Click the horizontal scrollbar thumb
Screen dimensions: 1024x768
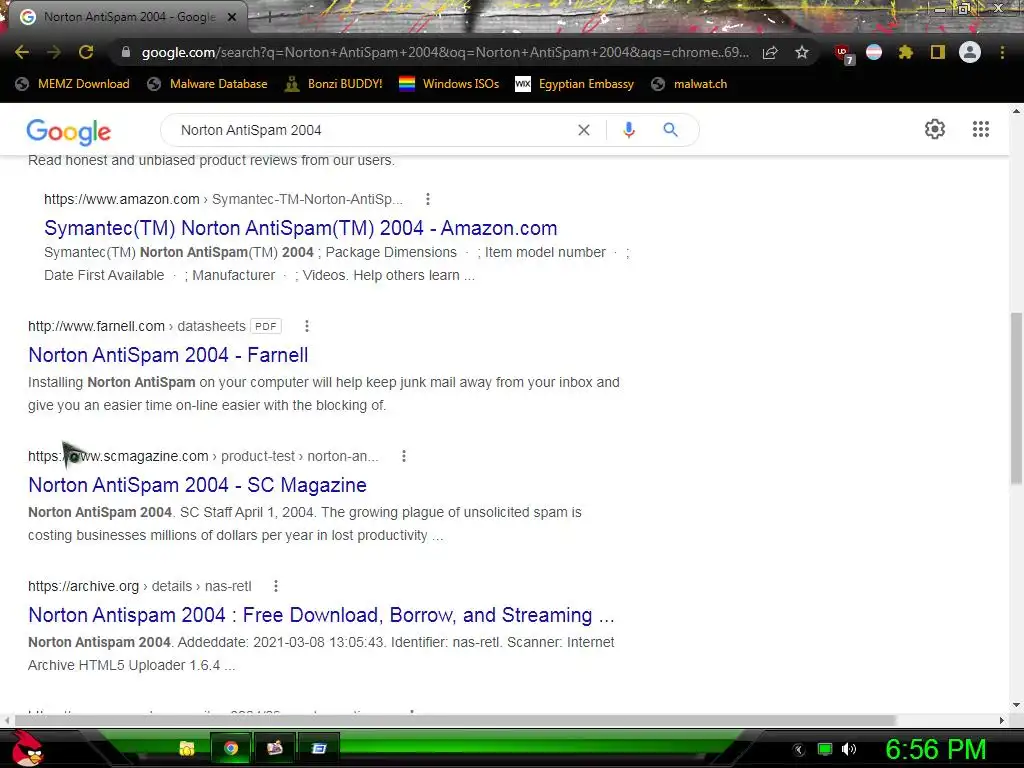[x=455, y=720]
